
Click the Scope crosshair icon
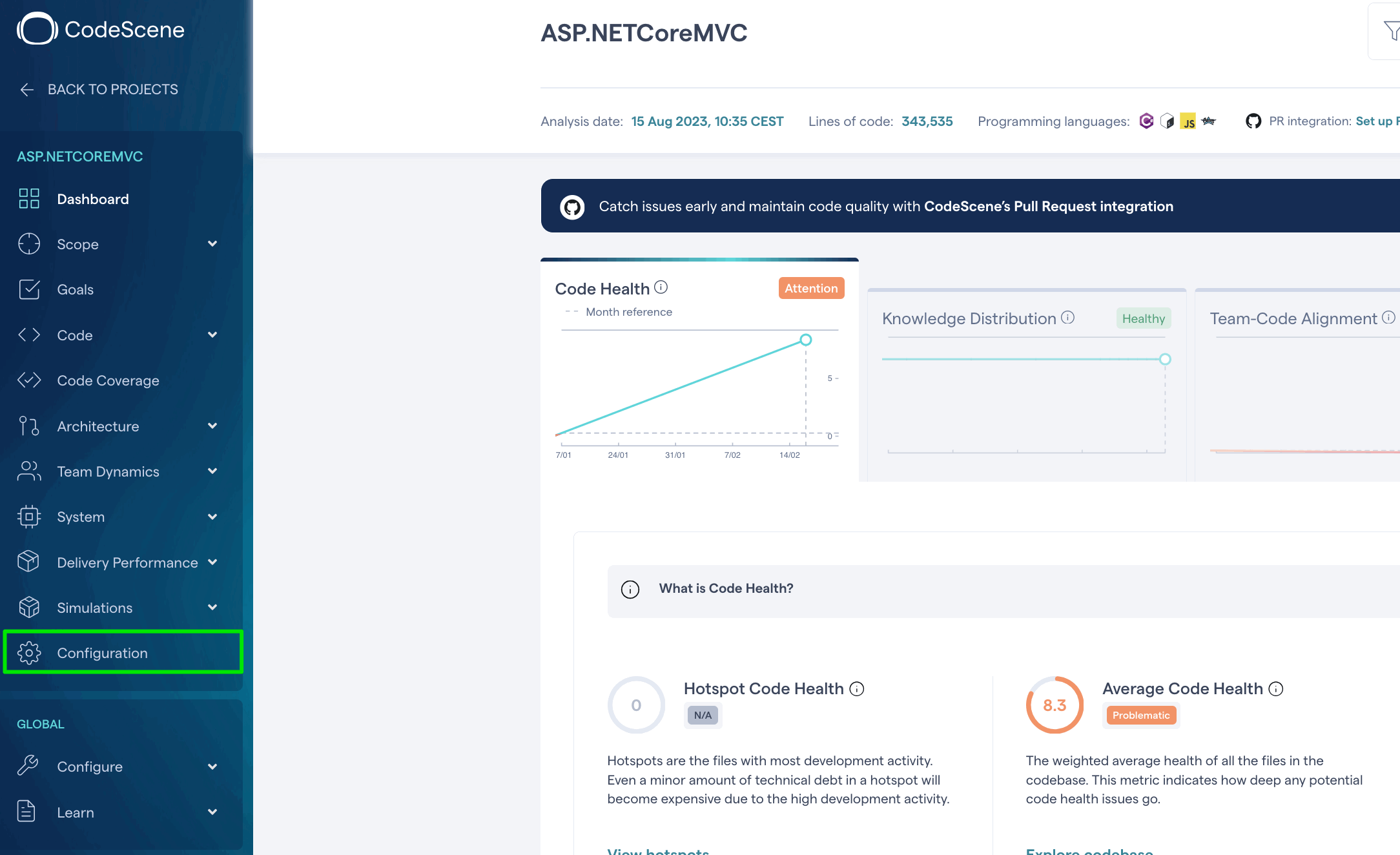pos(29,244)
